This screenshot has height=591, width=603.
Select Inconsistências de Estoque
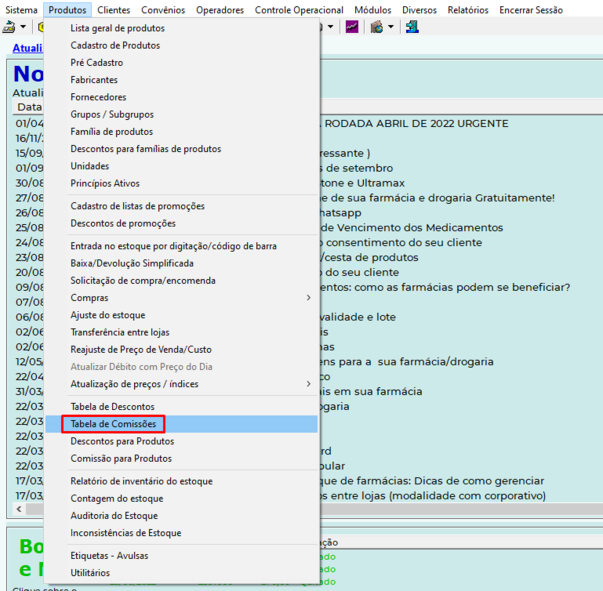(x=182, y=533)
